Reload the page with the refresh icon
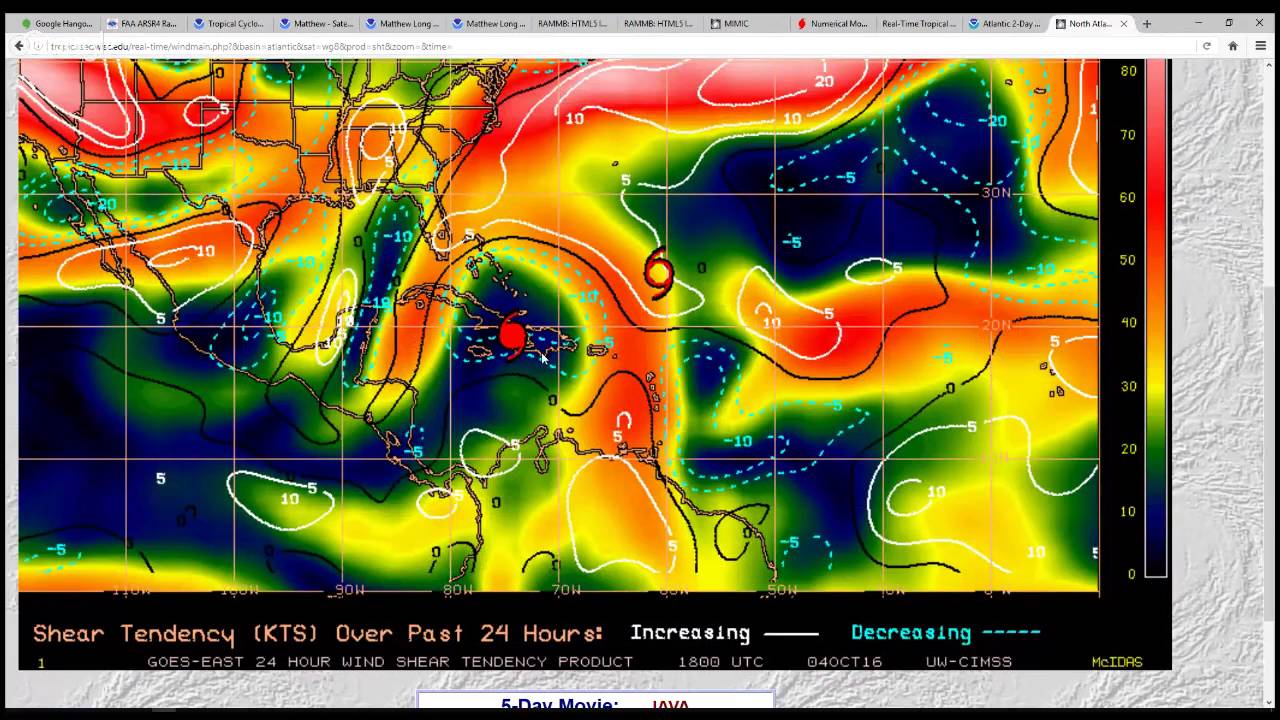 1207,46
